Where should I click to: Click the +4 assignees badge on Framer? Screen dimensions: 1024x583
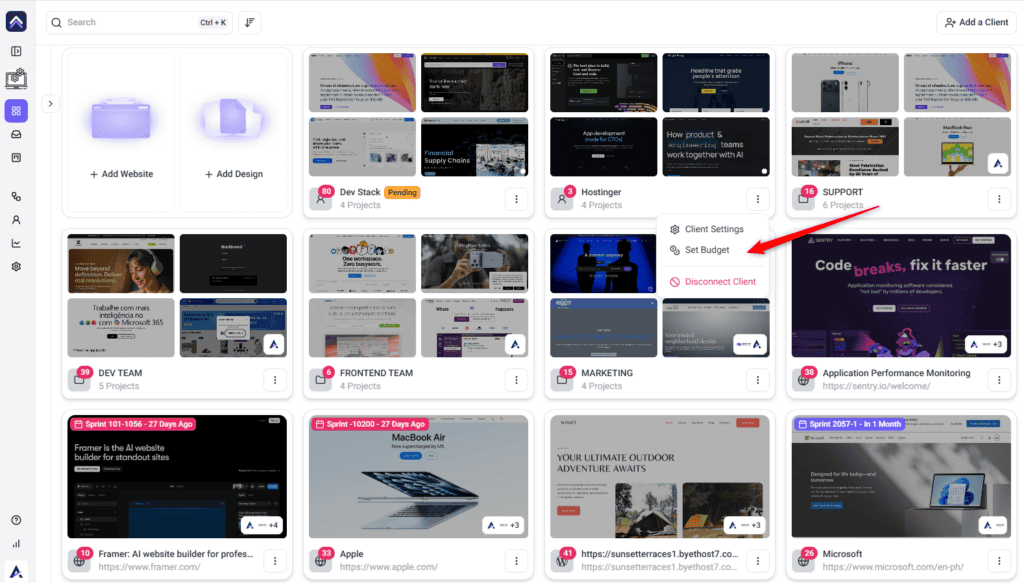(261, 526)
